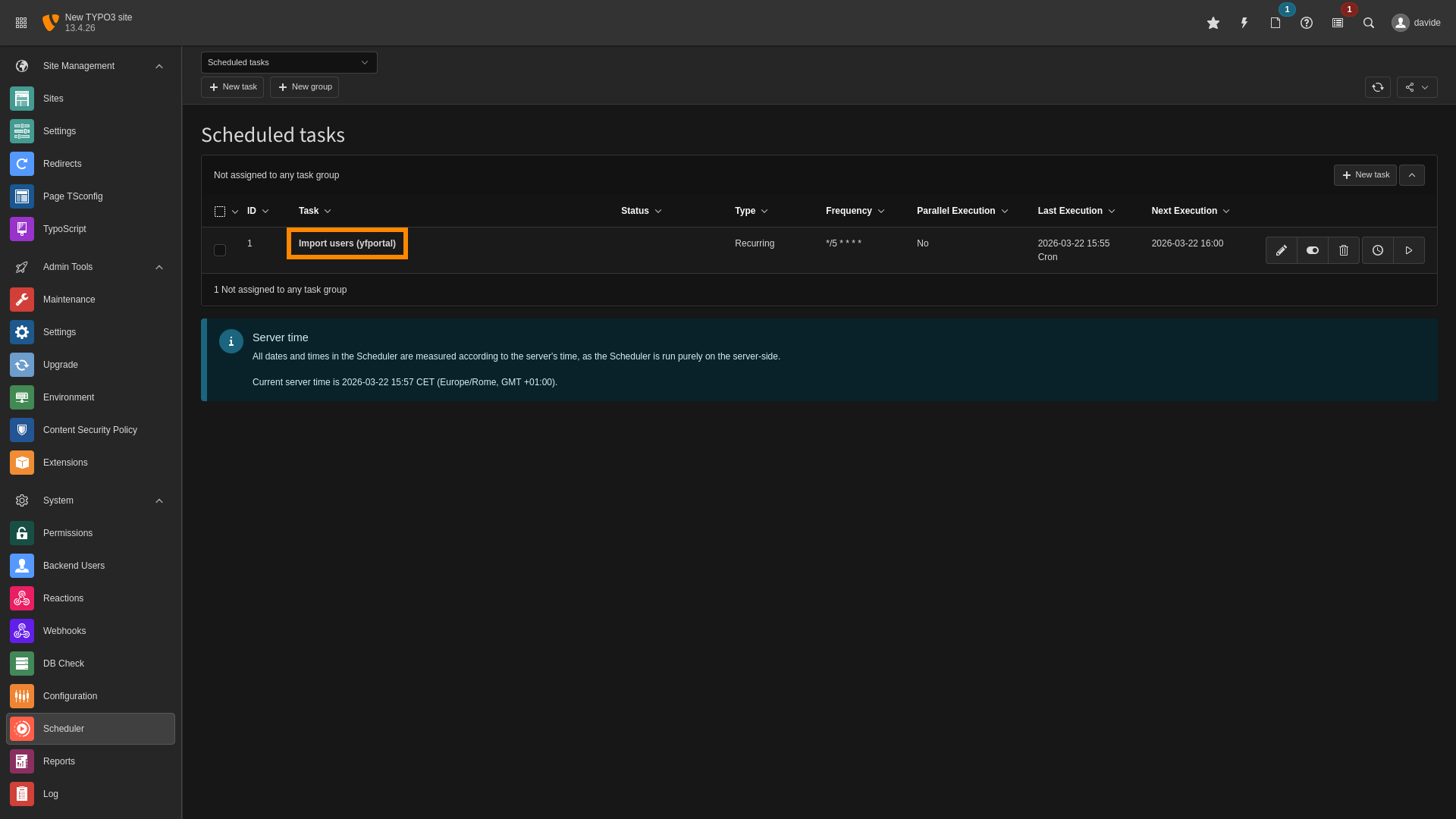Delete task with the trash icon
This screenshot has width=1456, height=819.
[x=1343, y=250]
